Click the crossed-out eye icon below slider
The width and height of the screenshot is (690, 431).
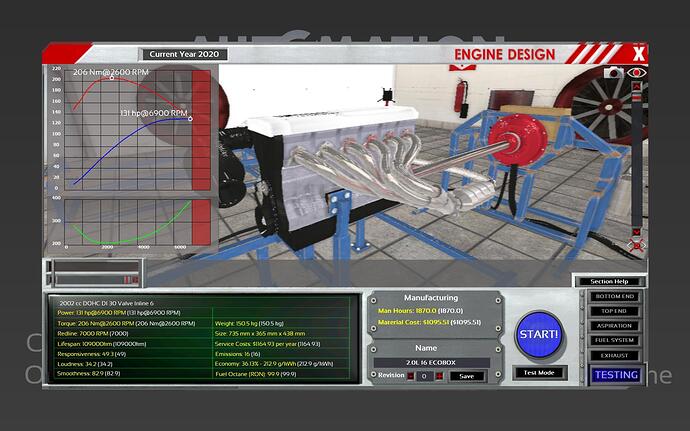(637, 245)
